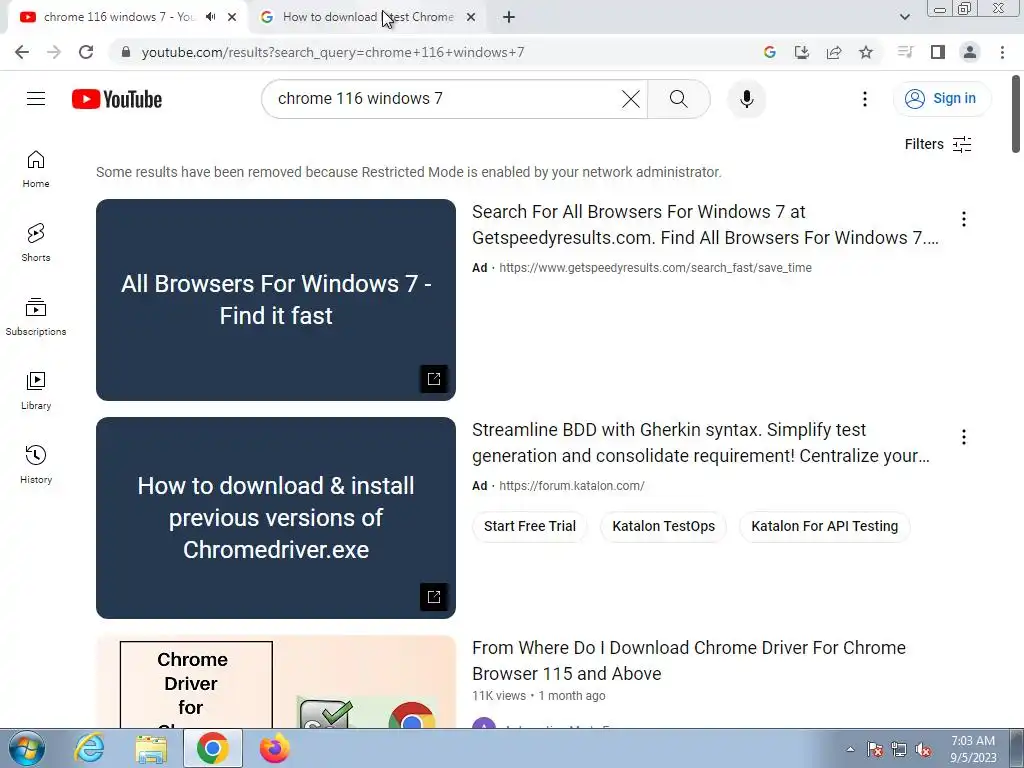The height and width of the screenshot is (768, 1024).
Task: Click Katalon TestOps chip
Action: pos(664,526)
